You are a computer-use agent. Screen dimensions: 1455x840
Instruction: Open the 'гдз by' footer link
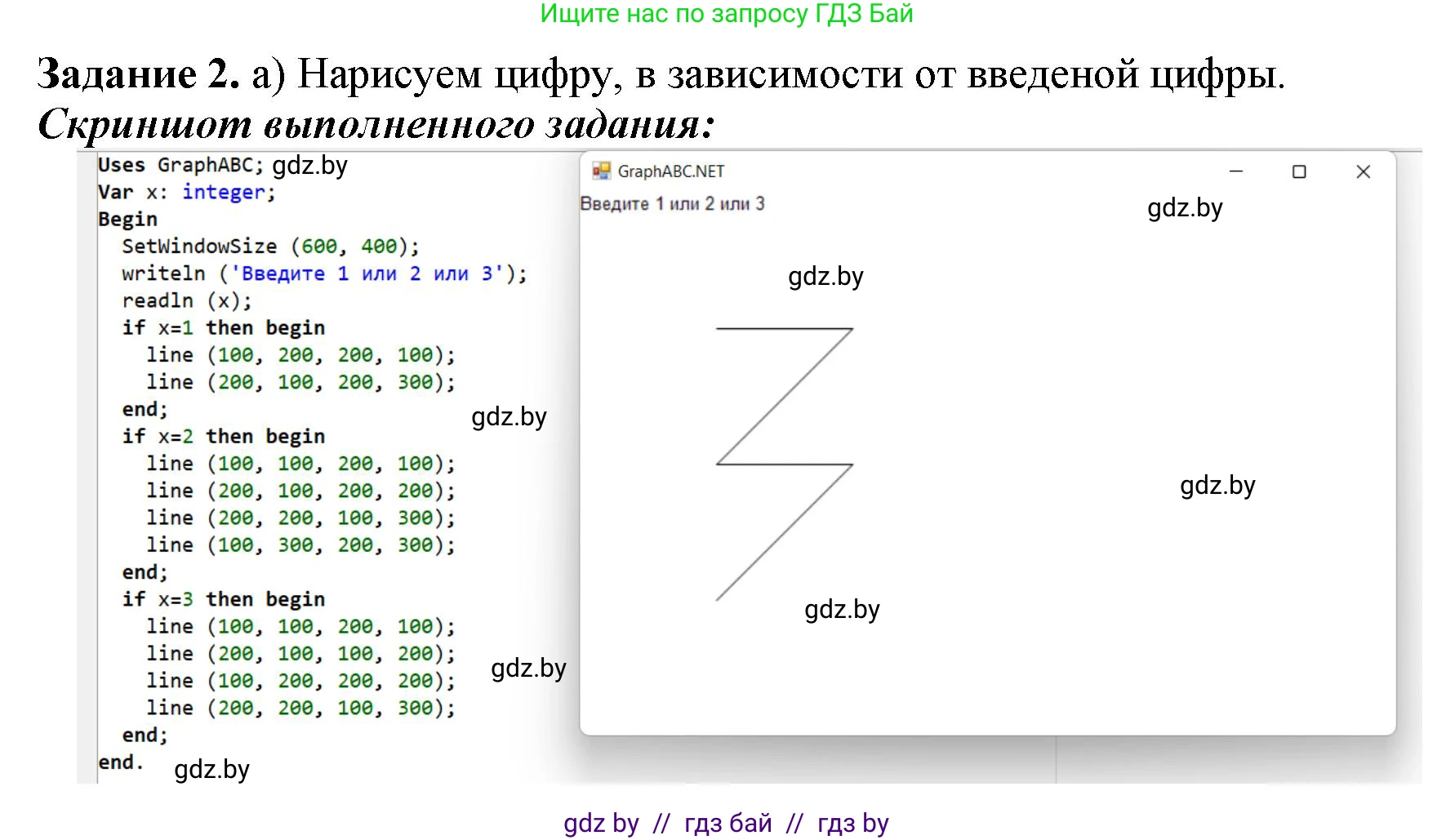[x=852, y=823]
